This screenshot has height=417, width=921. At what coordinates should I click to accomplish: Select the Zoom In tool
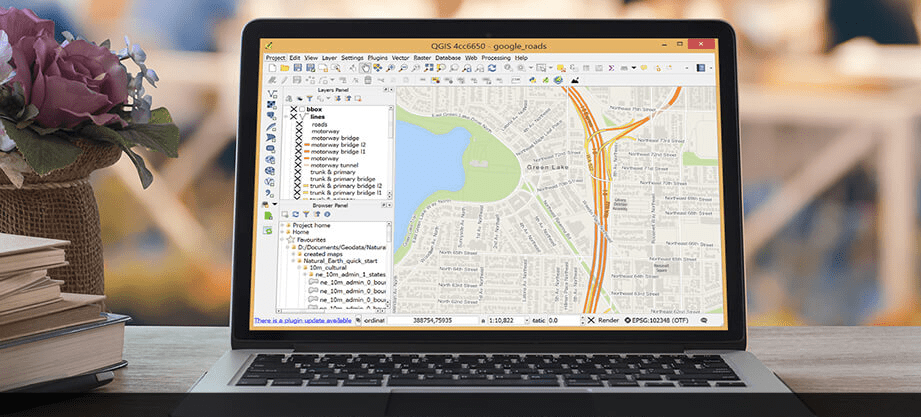click(390, 68)
